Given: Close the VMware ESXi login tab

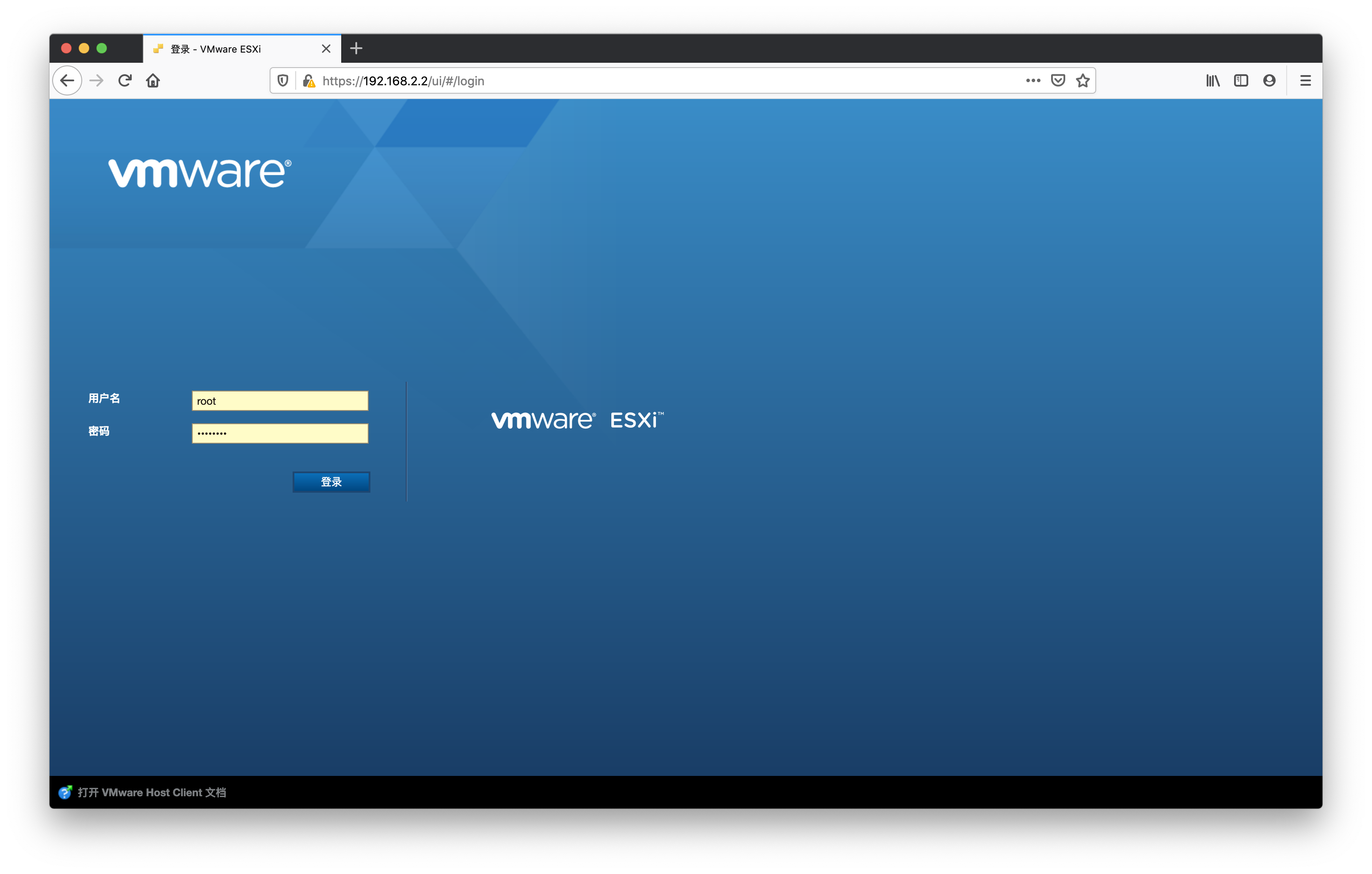Looking at the screenshot, I should click(326, 49).
